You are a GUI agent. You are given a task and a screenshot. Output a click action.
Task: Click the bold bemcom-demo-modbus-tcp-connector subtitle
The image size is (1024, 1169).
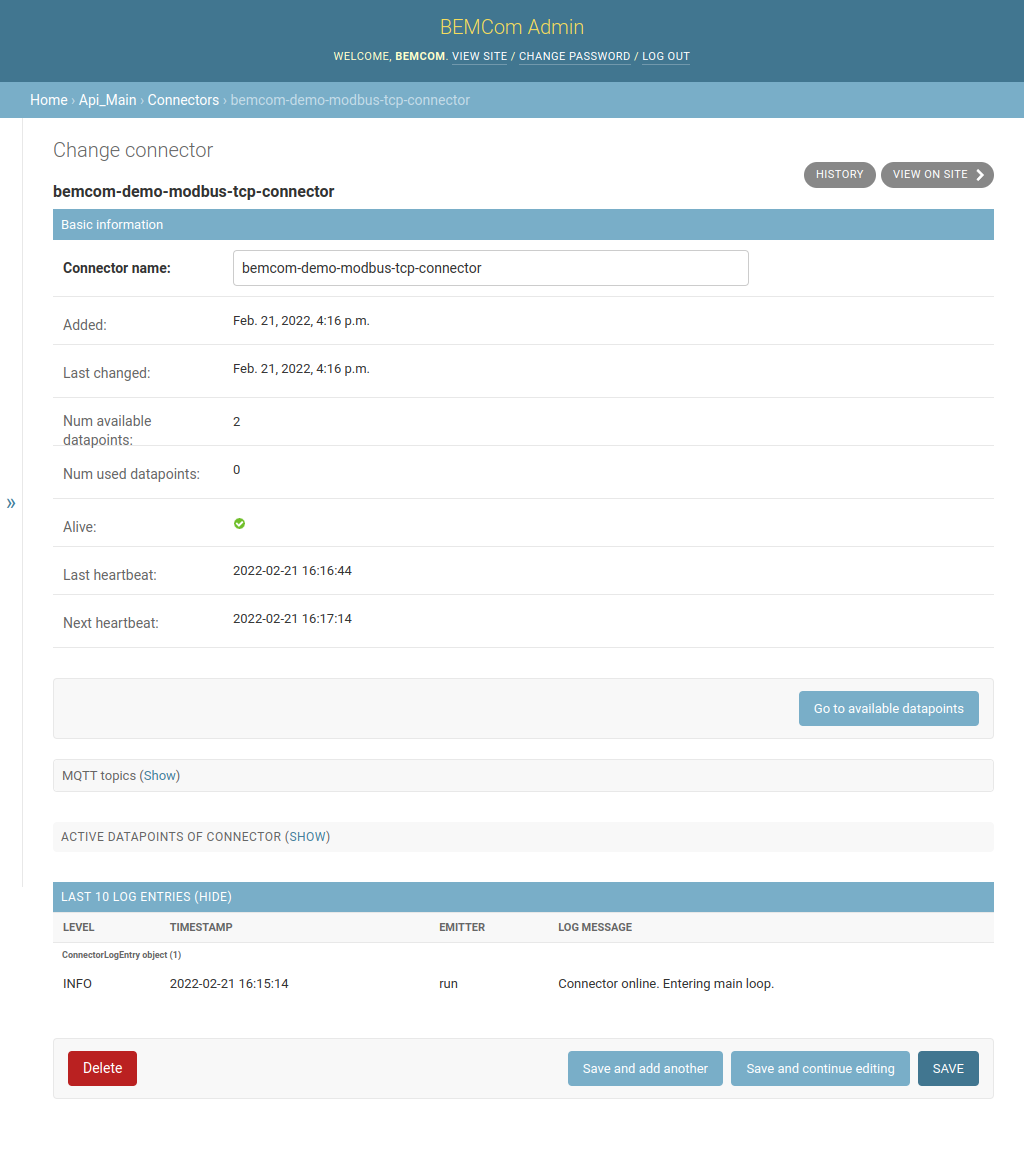194,192
